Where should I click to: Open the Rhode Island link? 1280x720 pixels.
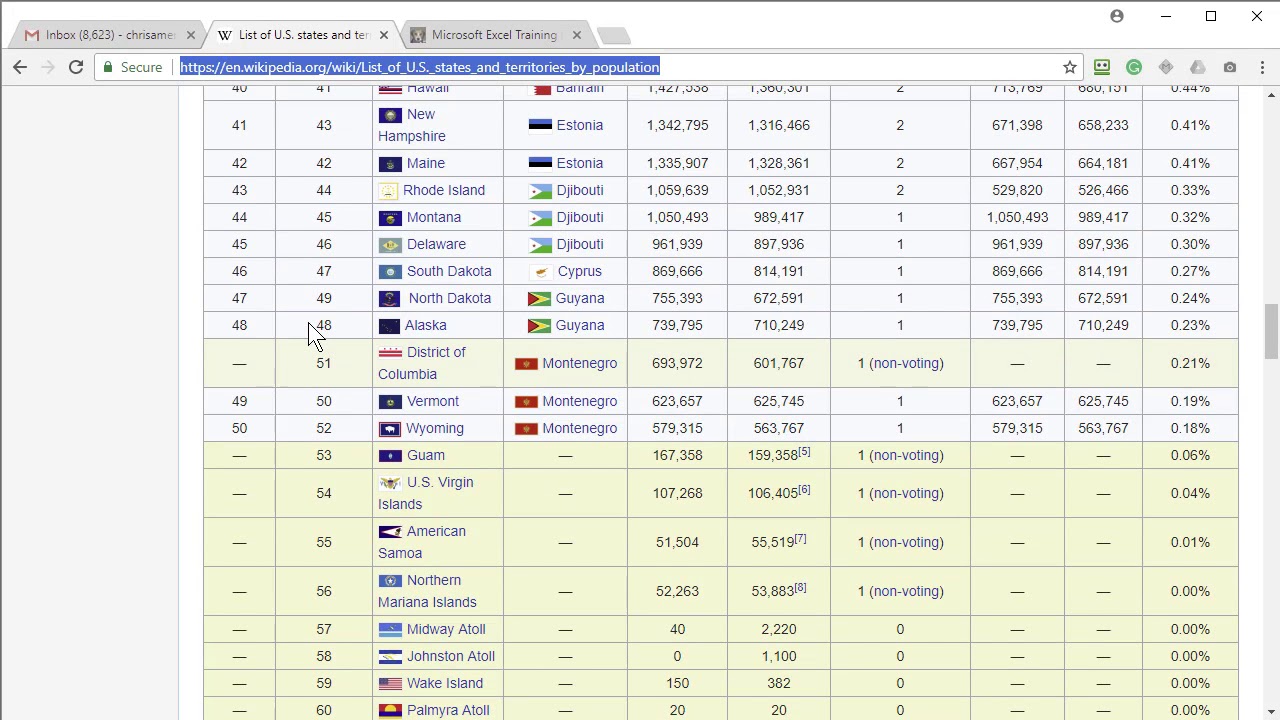[444, 190]
